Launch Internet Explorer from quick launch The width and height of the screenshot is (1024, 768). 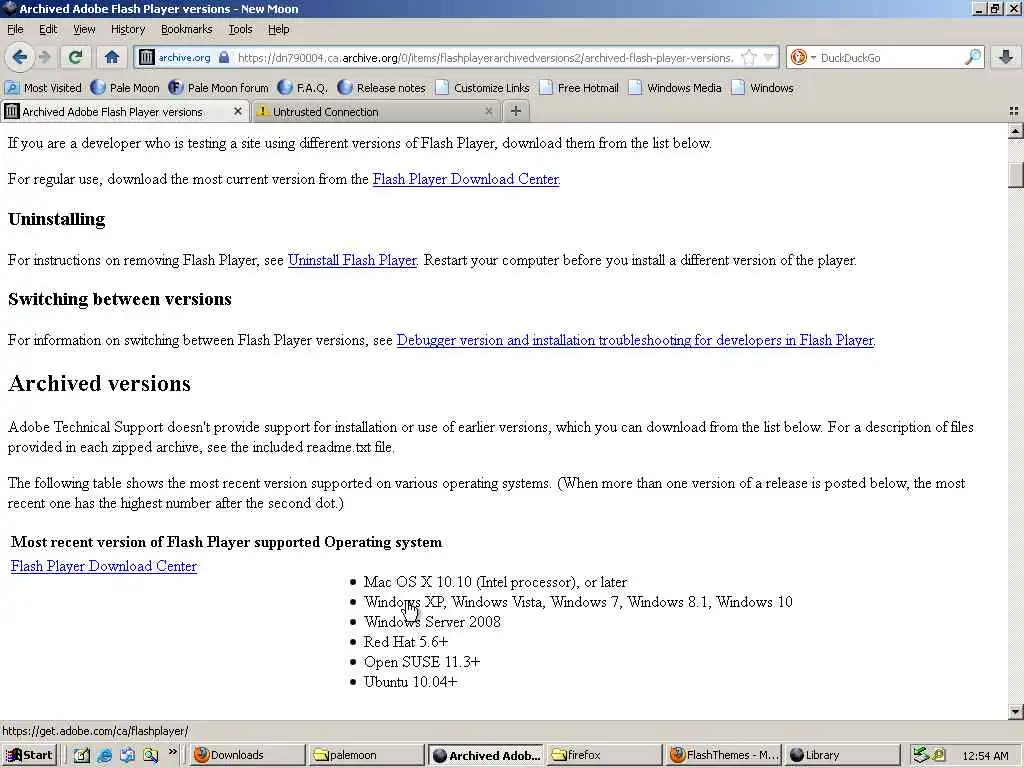pyautogui.click(x=104, y=755)
